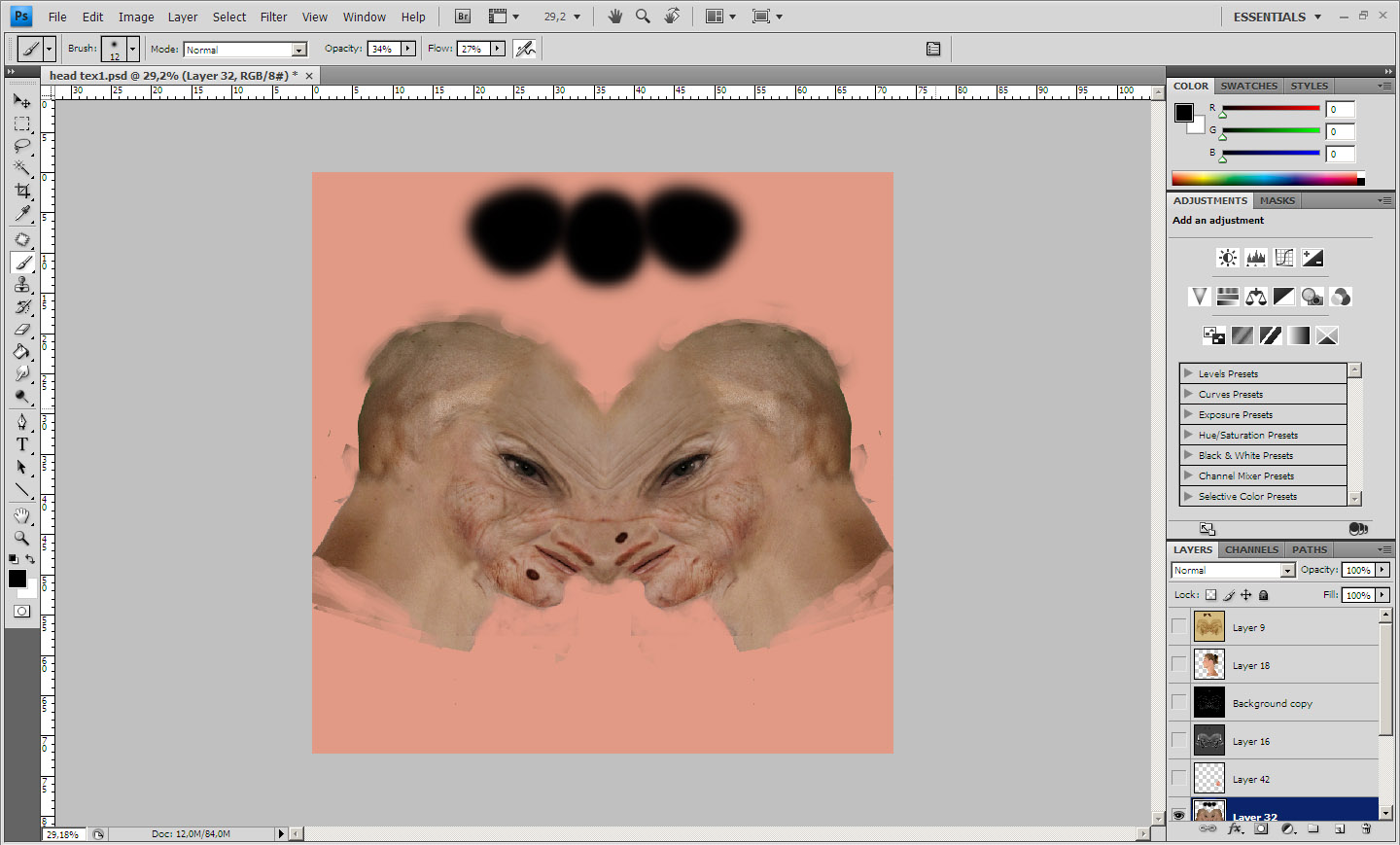The height and width of the screenshot is (845, 1400).
Task: Switch to the Paths tab
Action: [1310, 549]
